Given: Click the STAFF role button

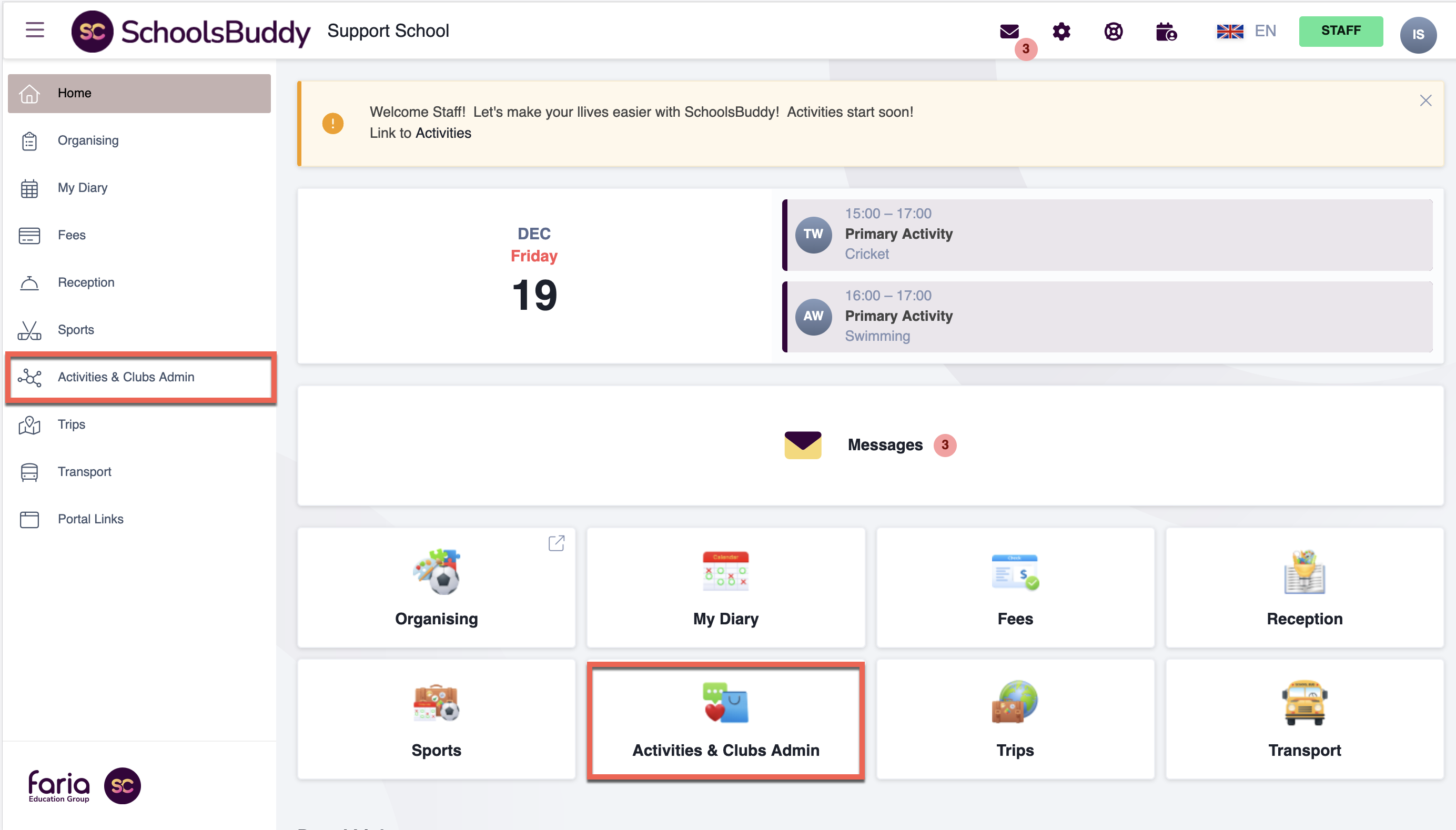Looking at the screenshot, I should coord(1340,31).
